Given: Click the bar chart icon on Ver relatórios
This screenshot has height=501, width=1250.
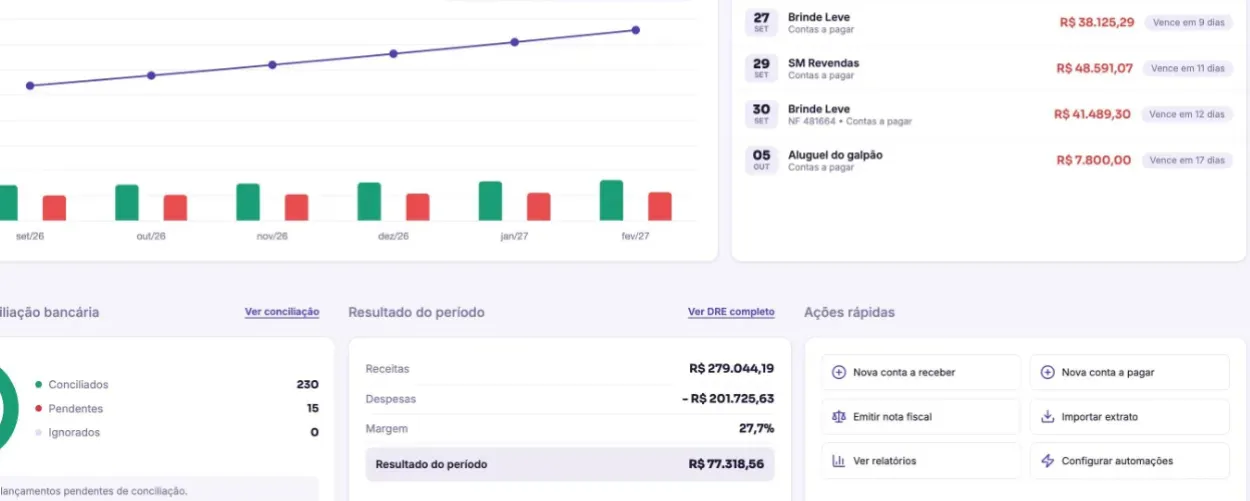Looking at the screenshot, I should point(839,461).
